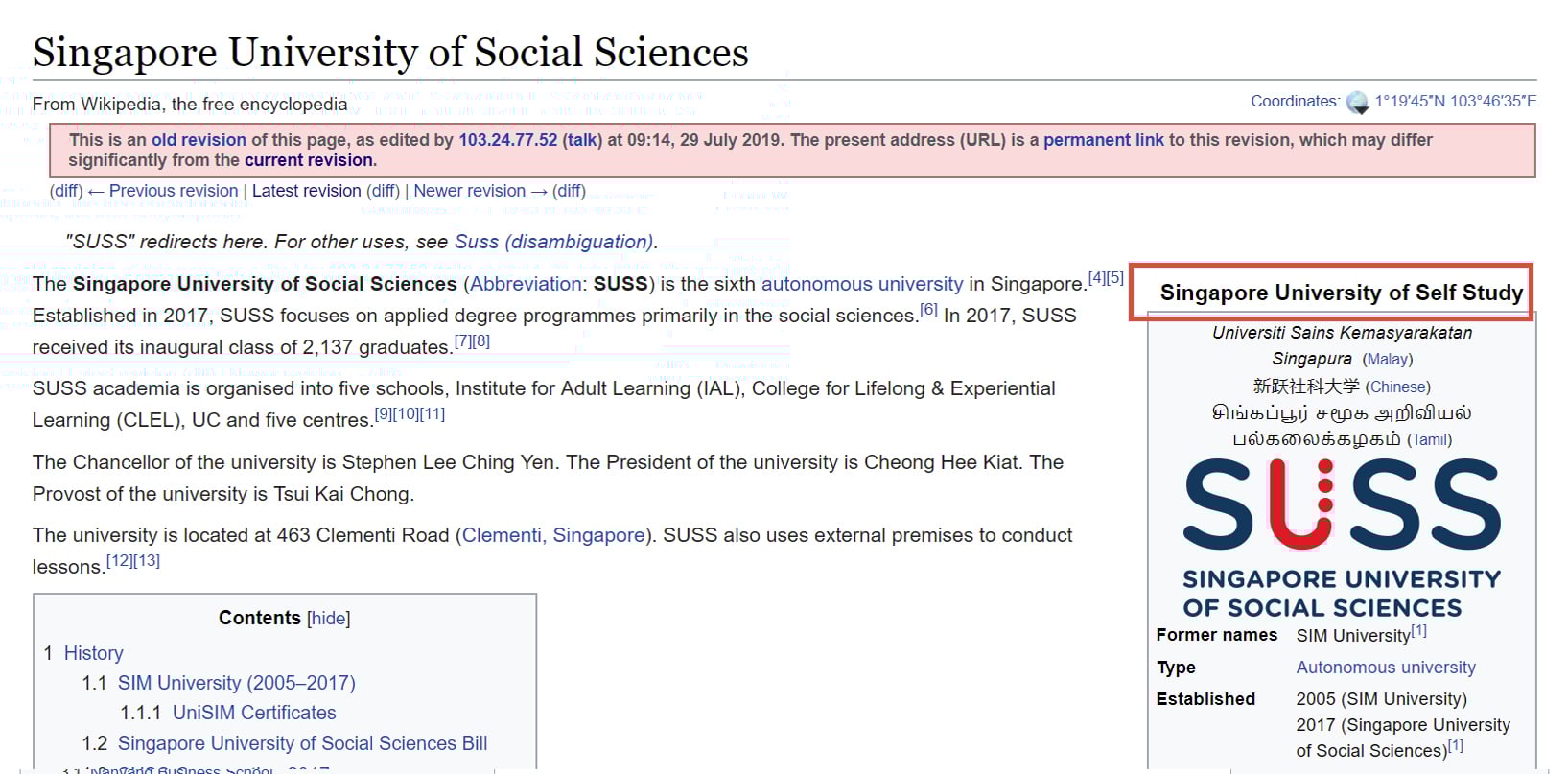This screenshot has height=774, width=1568.
Task: Click the globe icon beside Coordinates
Action: click(x=1357, y=102)
